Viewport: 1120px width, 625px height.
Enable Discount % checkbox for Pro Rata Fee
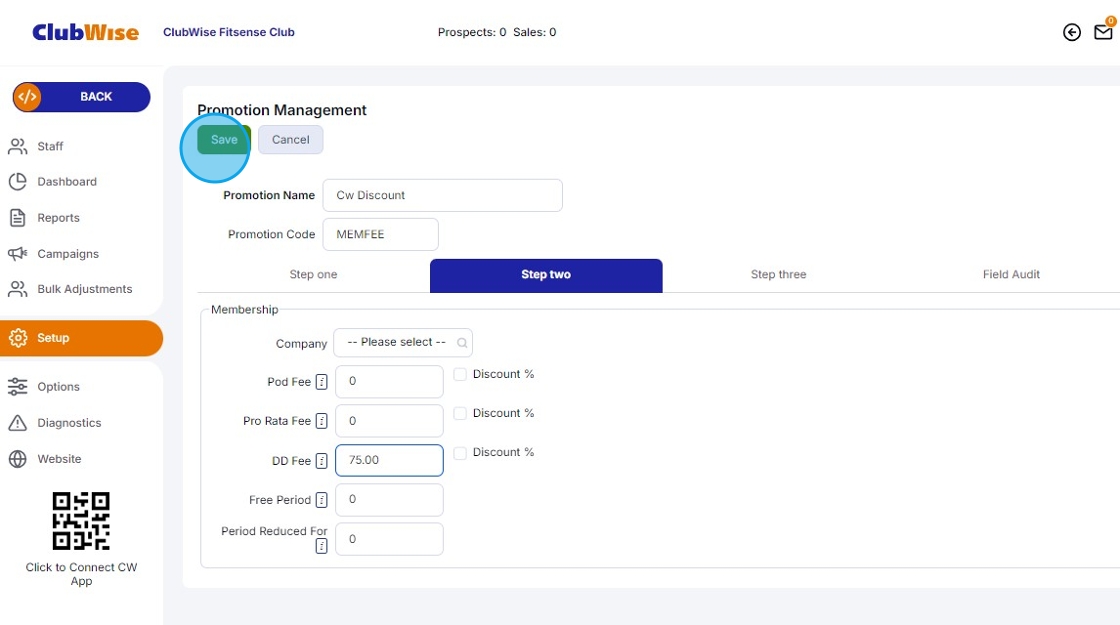coord(460,414)
